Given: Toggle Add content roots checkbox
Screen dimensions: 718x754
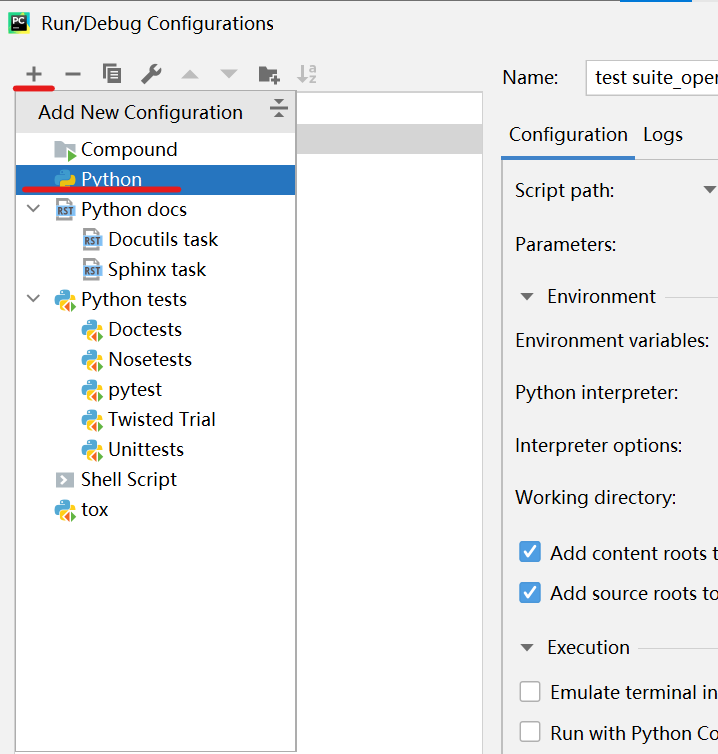Looking at the screenshot, I should 530,553.
